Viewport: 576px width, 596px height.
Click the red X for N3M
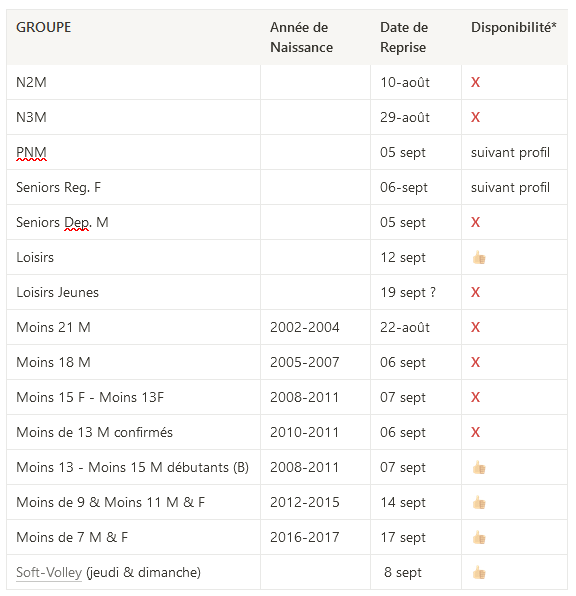[x=475, y=117]
